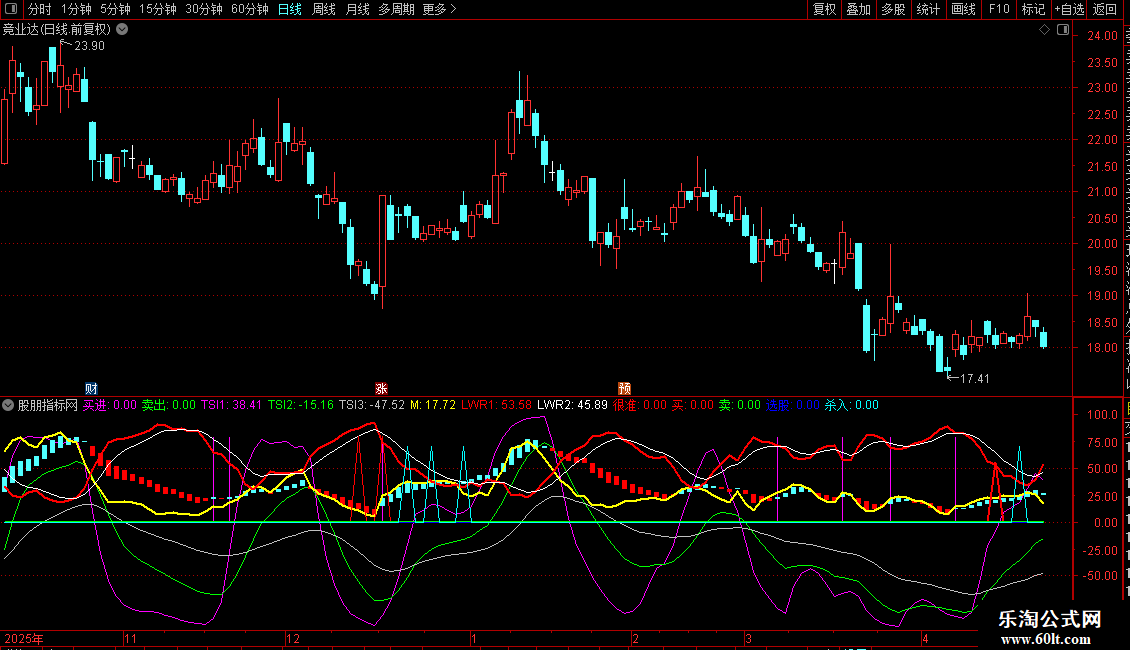Open 多周期 multi-period view
Screen dimensions: 1130x650
point(396,9)
